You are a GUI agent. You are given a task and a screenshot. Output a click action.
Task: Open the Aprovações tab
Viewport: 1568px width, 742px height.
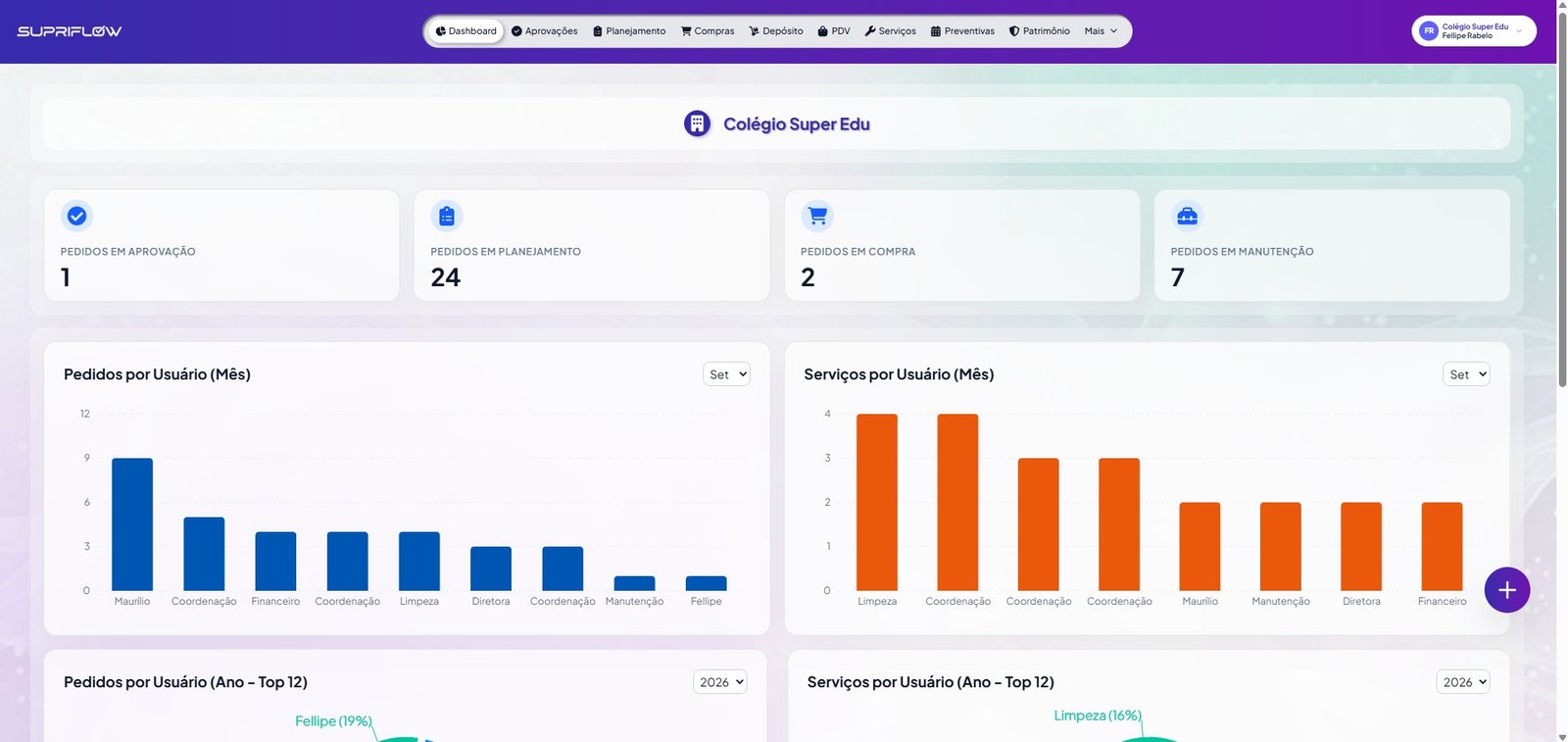(x=545, y=31)
